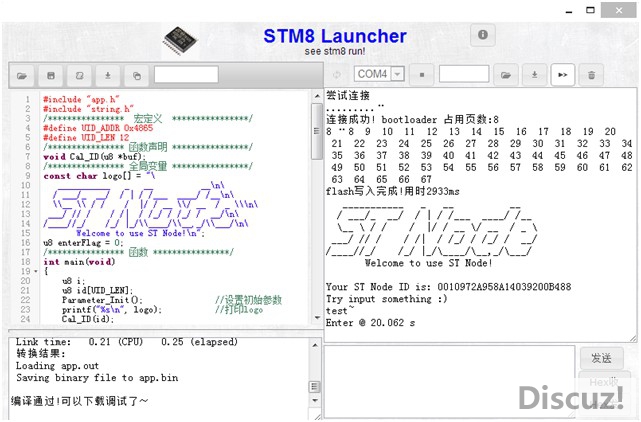Maximize the STM8 Launcher window

pyautogui.click(x=590, y=10)
